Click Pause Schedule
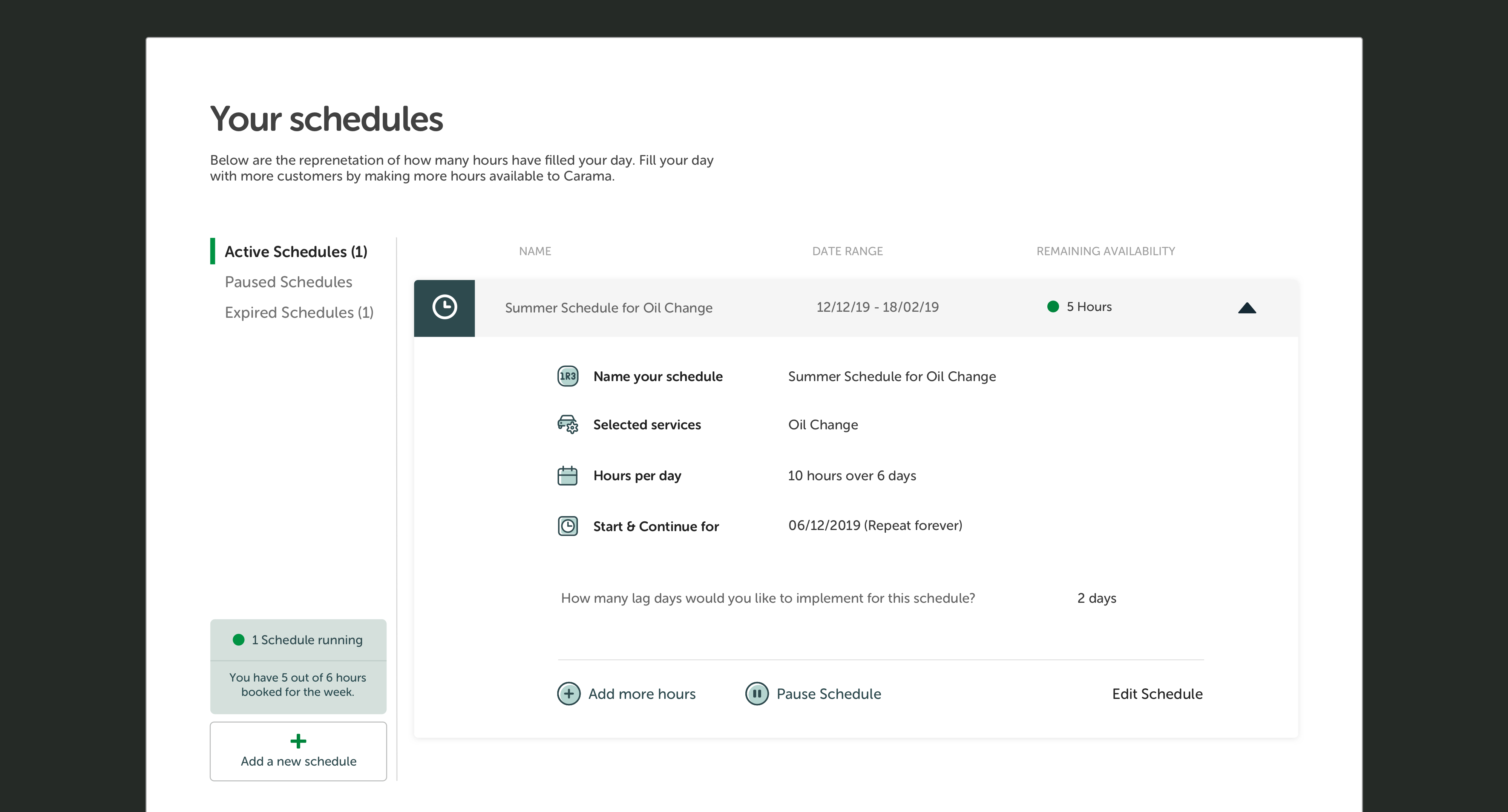This screenshot has height=812, width=1508. (x=828, y=694)
